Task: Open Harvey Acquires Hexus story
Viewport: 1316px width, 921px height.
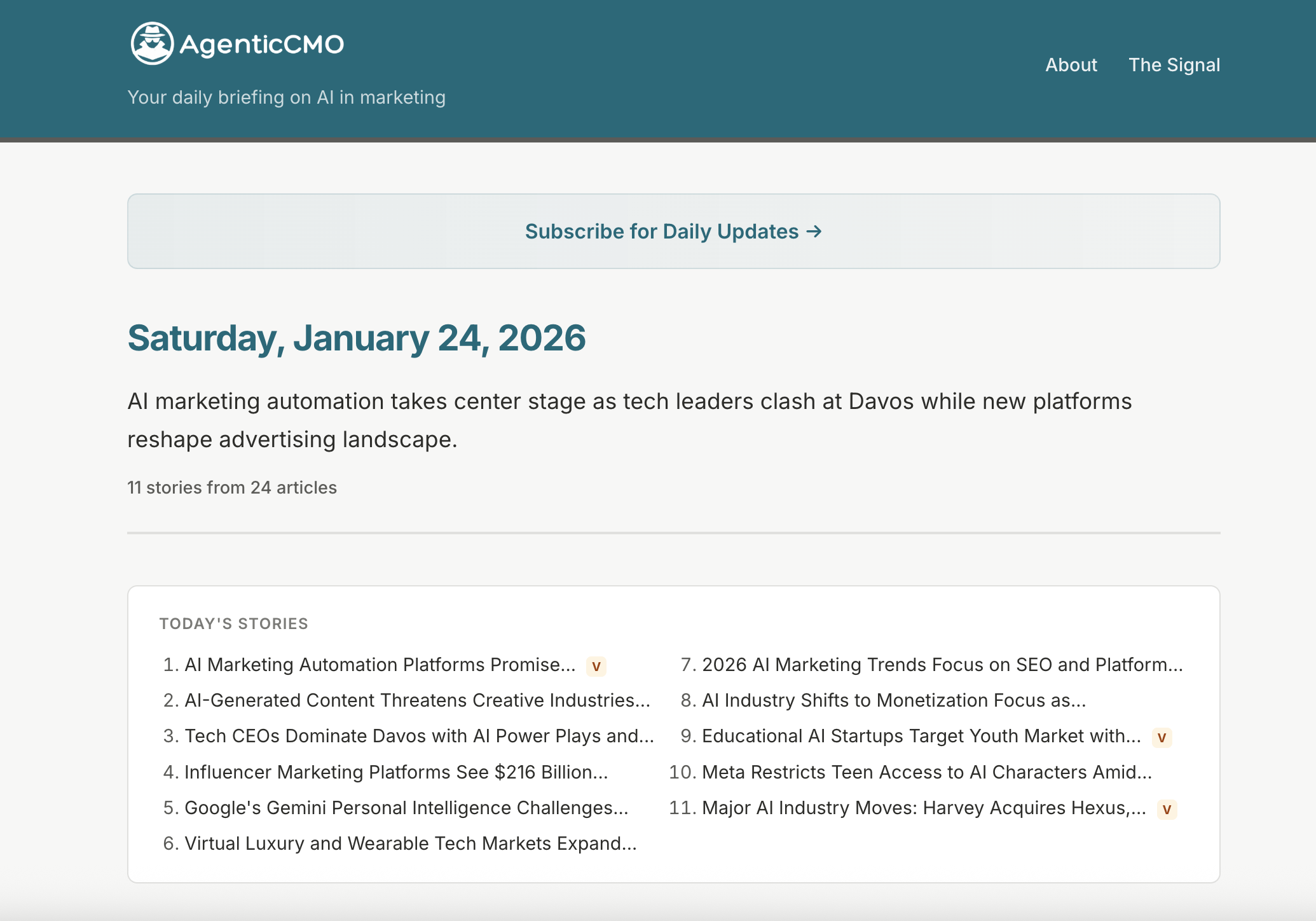Action: 923,808
